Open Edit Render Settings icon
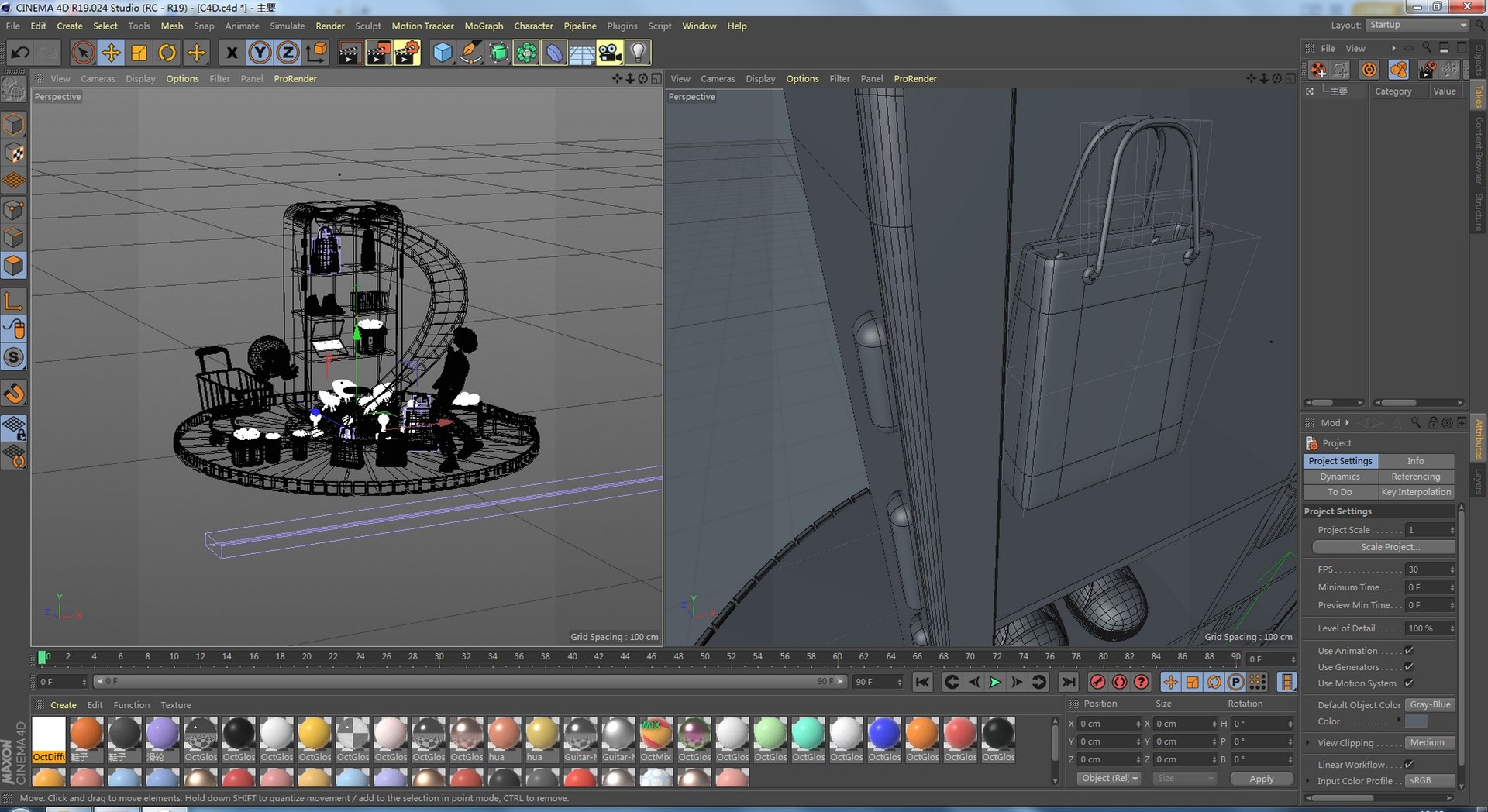The width and height of the screenshot is (1488, 812). tap(407, 53)
